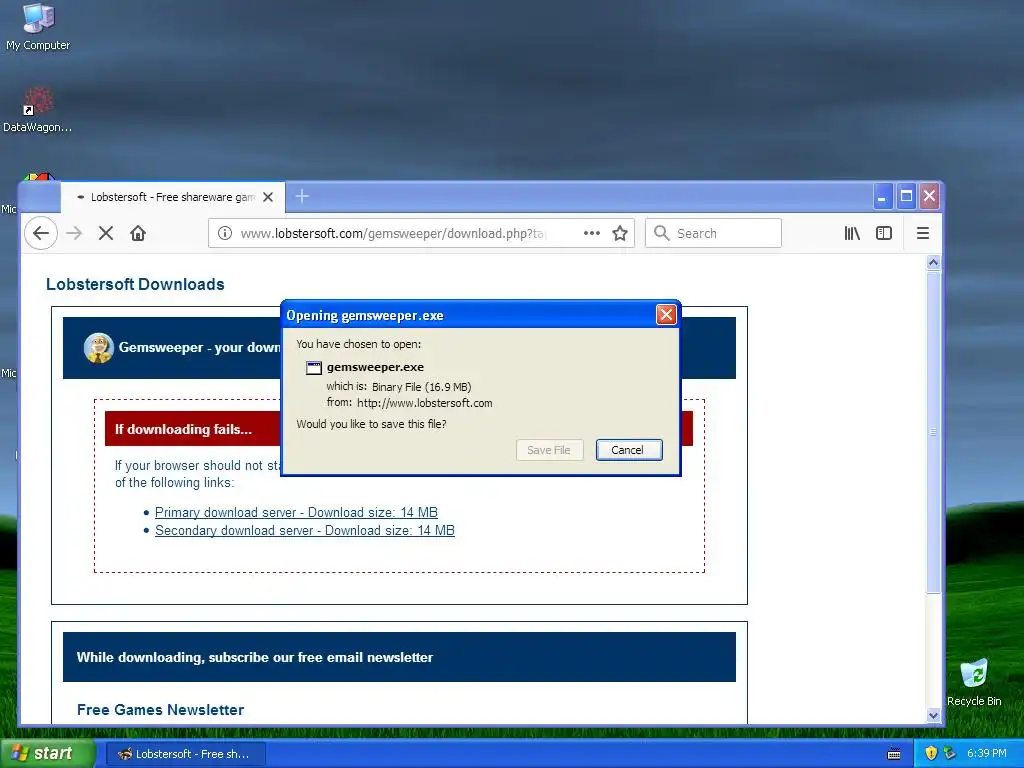Show site information icon in address bar
1024x768 pixels.
[x=225, y=233]
